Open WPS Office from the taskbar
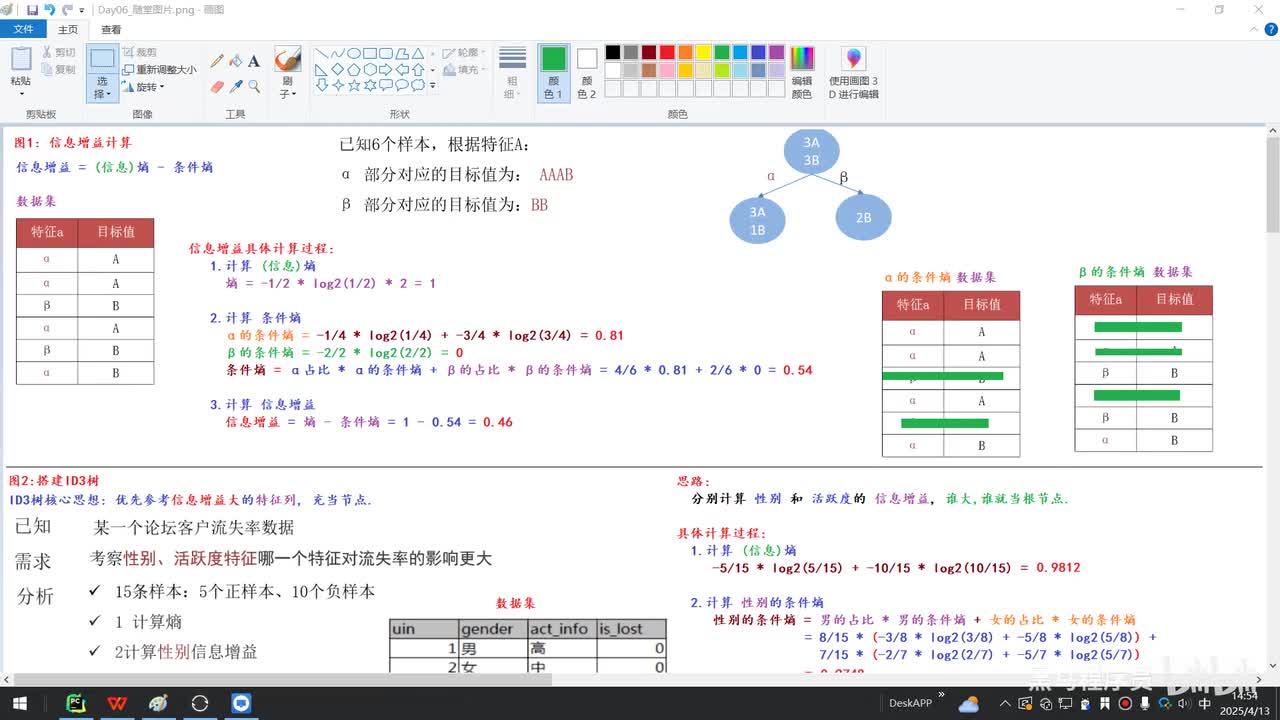 pyautogui.click(x=117, y=703)
